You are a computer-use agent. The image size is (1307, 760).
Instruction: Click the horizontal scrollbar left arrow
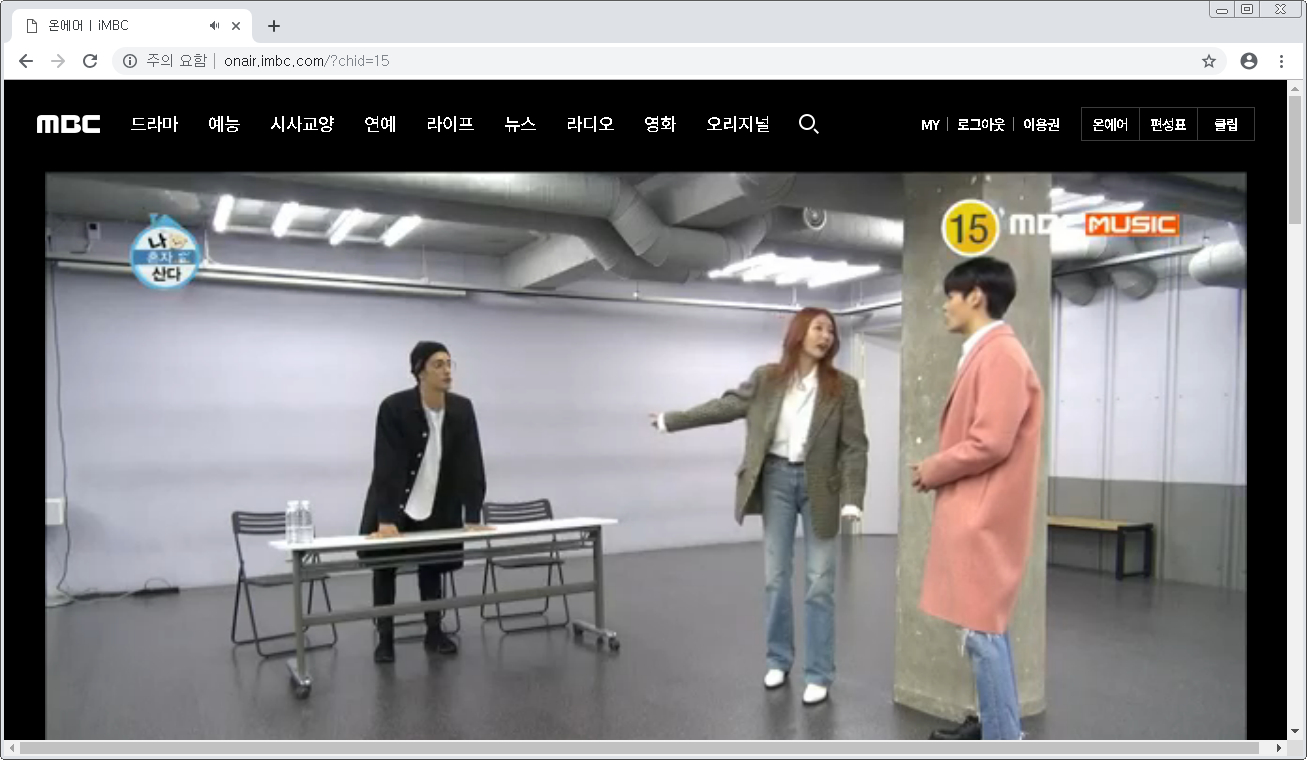point(11,748)
